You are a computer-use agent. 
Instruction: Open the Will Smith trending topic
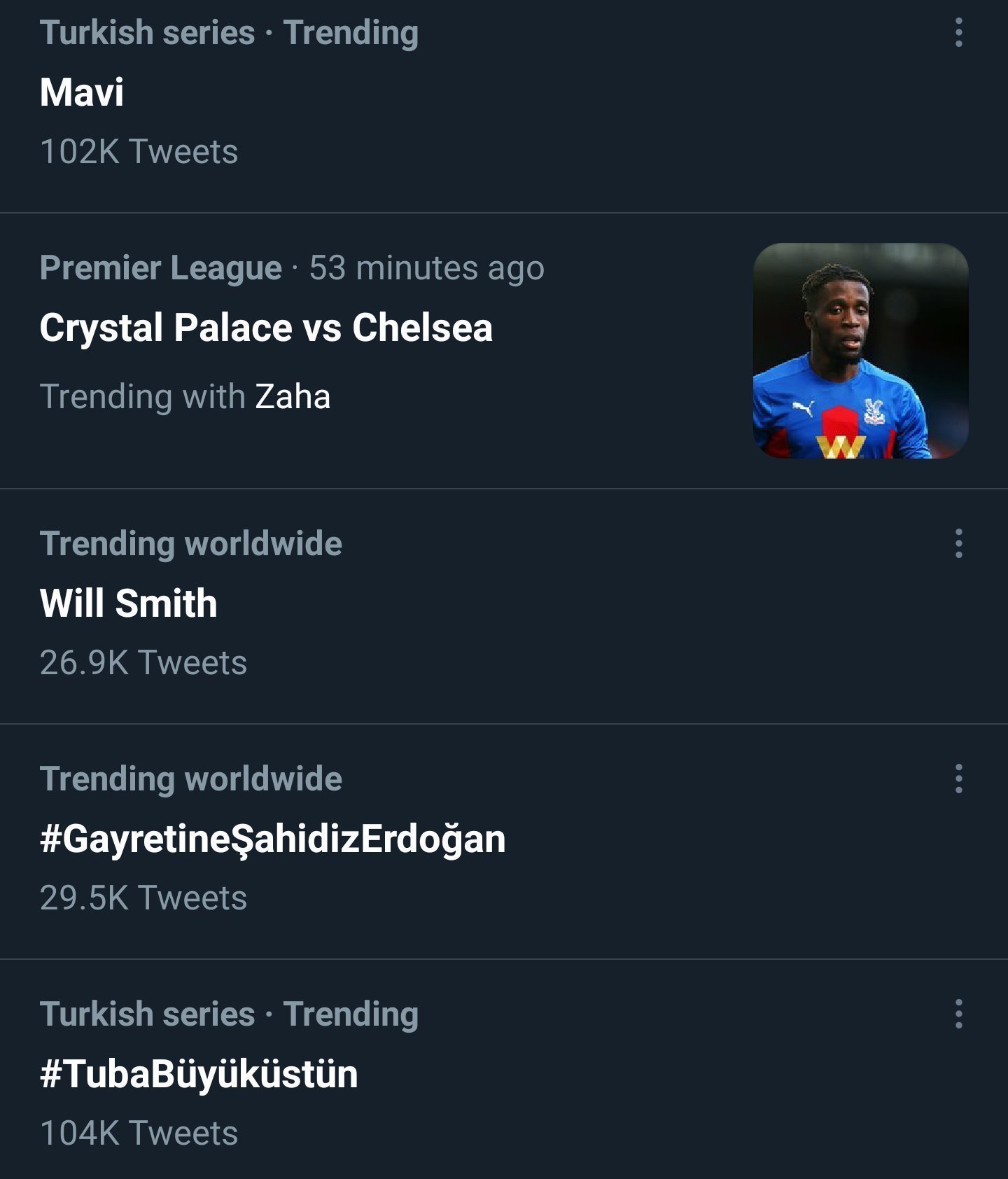click(x=129, y=604)
